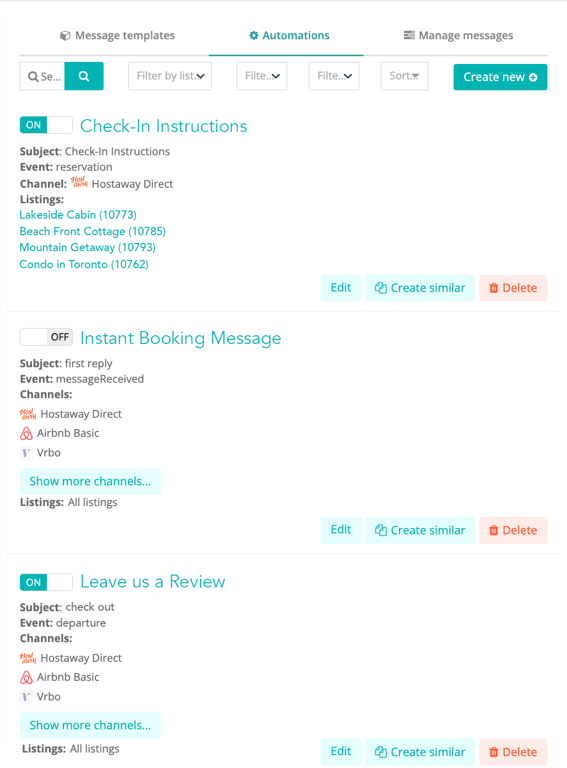Delete the Leave us a Review automation

[513, 751]
